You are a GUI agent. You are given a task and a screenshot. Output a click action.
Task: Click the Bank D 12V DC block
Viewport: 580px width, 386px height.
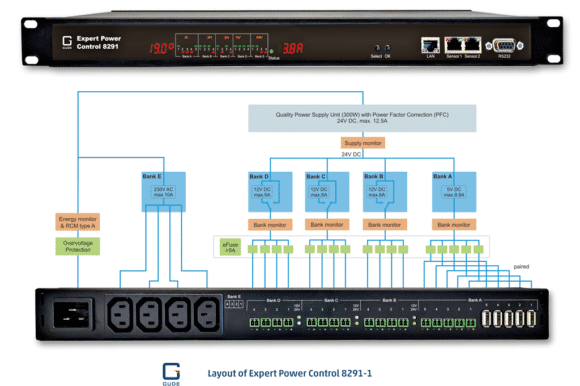pyautogui.click(x=270, y=192)
